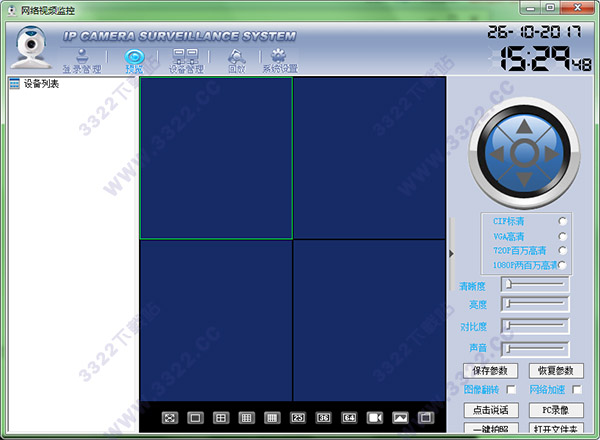
Task: Adjust the 声音 volume slider
Action: pyautogui.click(x=535, y=349)
